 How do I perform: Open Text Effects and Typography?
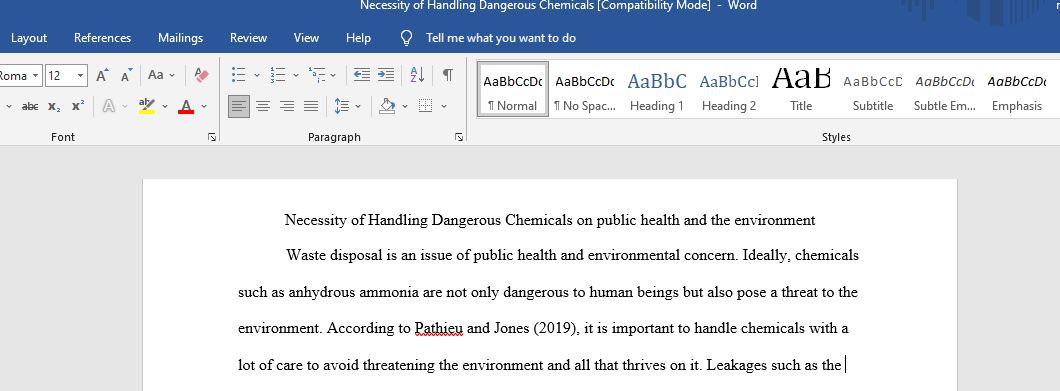[108, 106]
